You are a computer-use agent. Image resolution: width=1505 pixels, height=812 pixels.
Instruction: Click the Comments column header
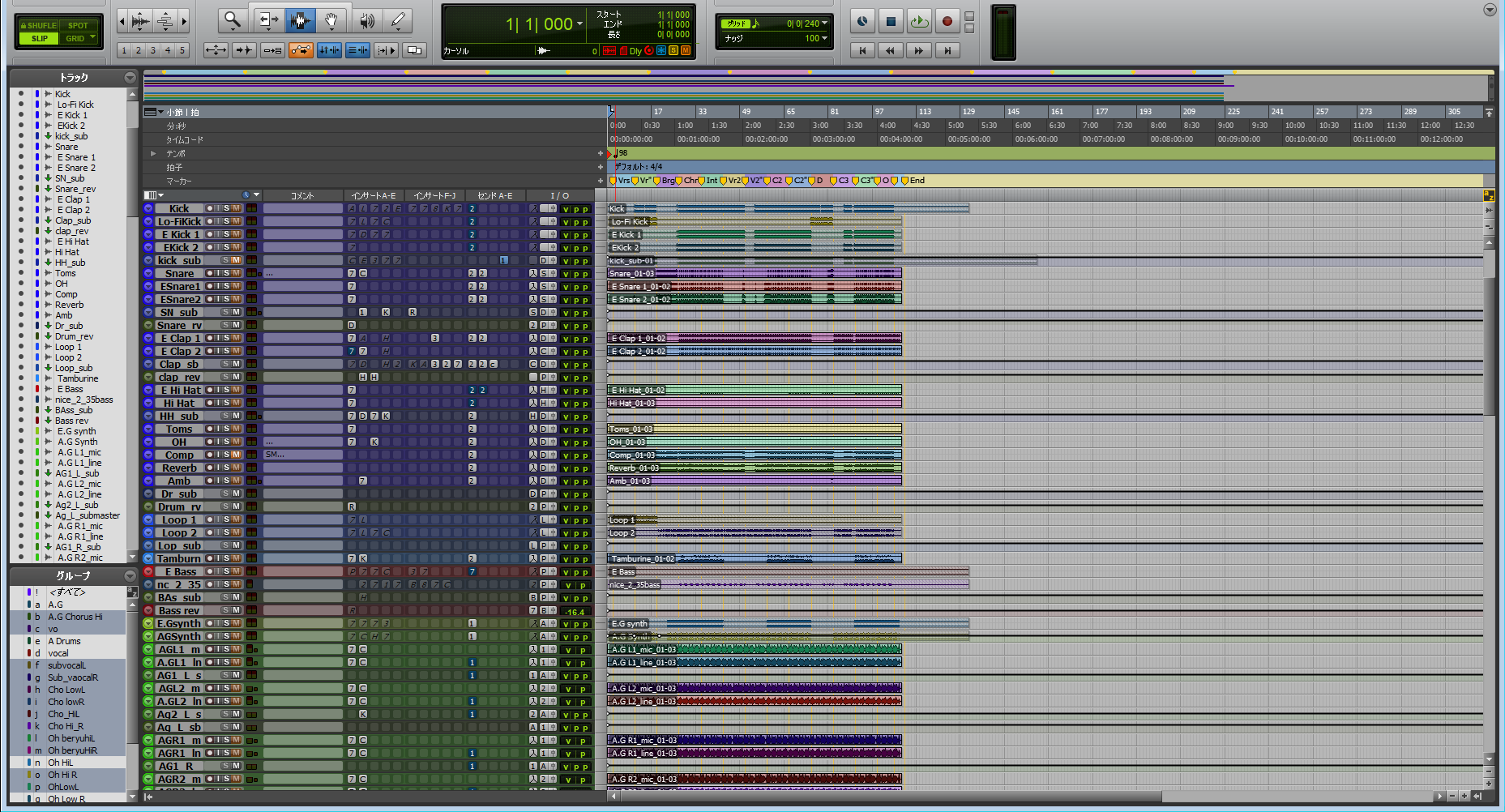point(302,195)
